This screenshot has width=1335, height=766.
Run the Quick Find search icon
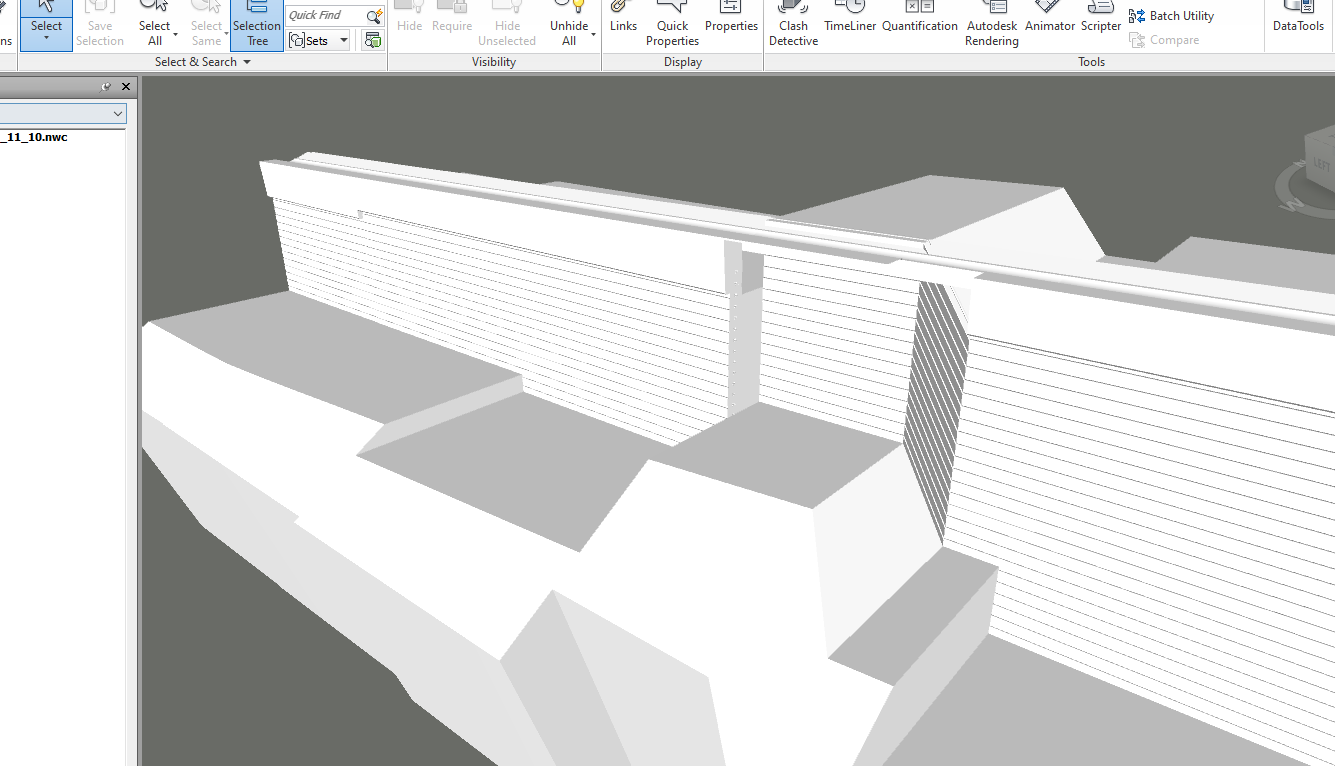[375, 16]
